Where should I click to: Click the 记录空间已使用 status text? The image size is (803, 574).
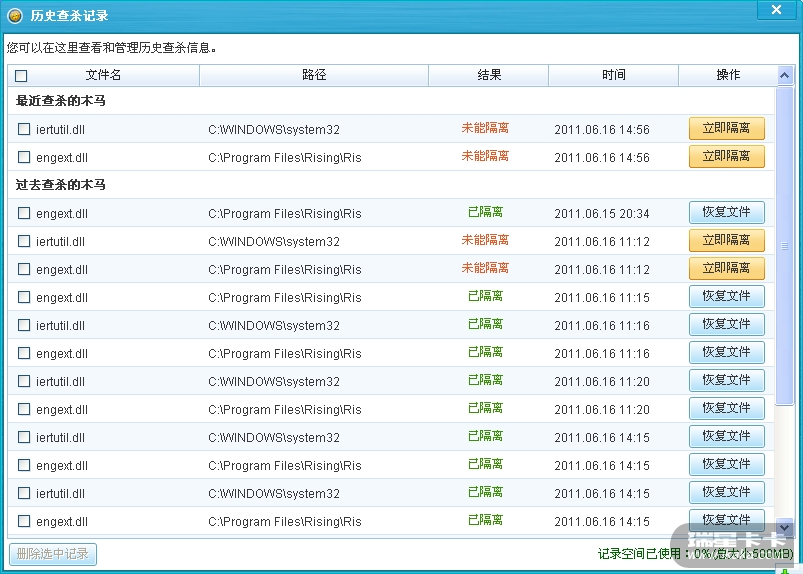[695, 554]
